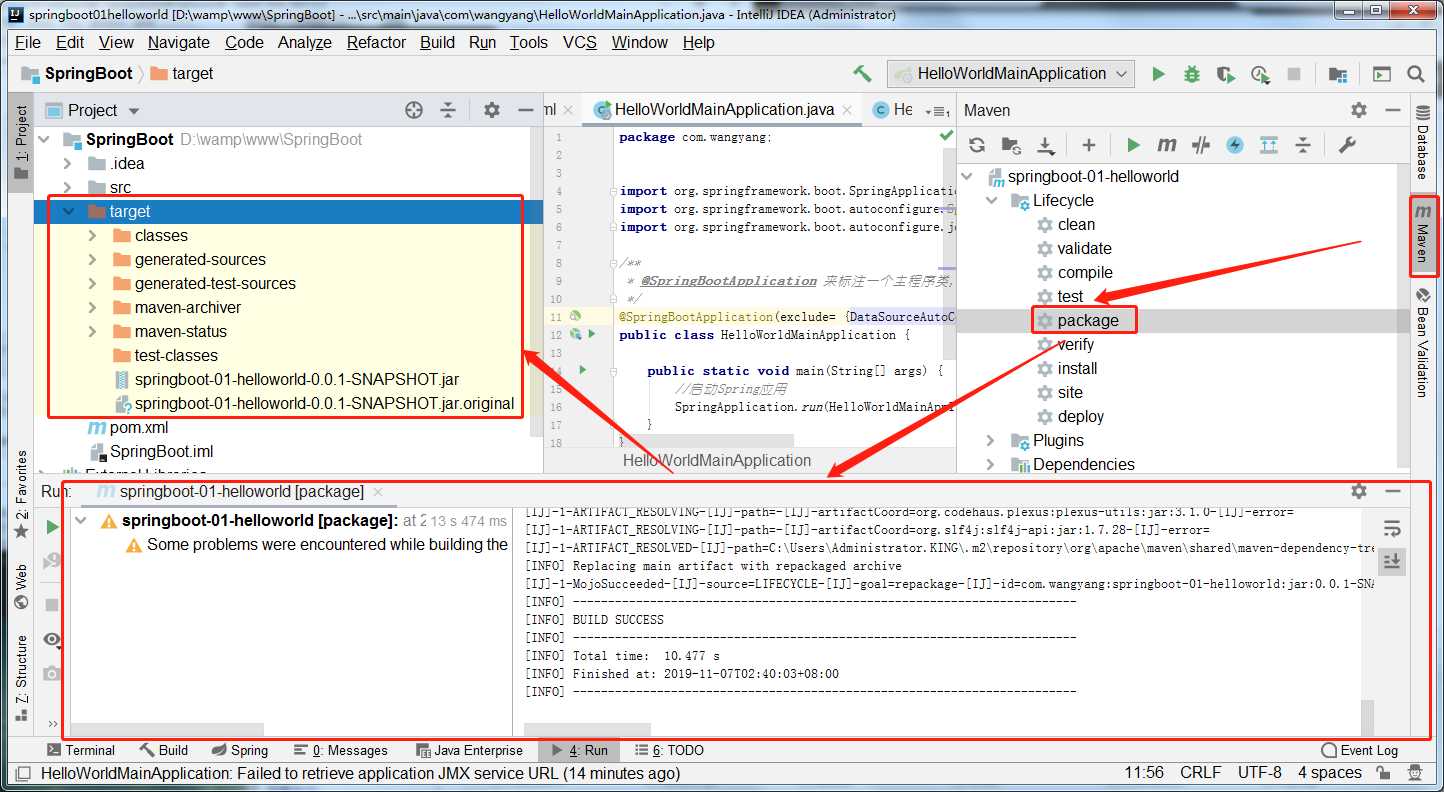This screenshot has width=1444, height=792.
Task: Select the 'install' lifecycle goal
Action: (x=1078, y=368)
